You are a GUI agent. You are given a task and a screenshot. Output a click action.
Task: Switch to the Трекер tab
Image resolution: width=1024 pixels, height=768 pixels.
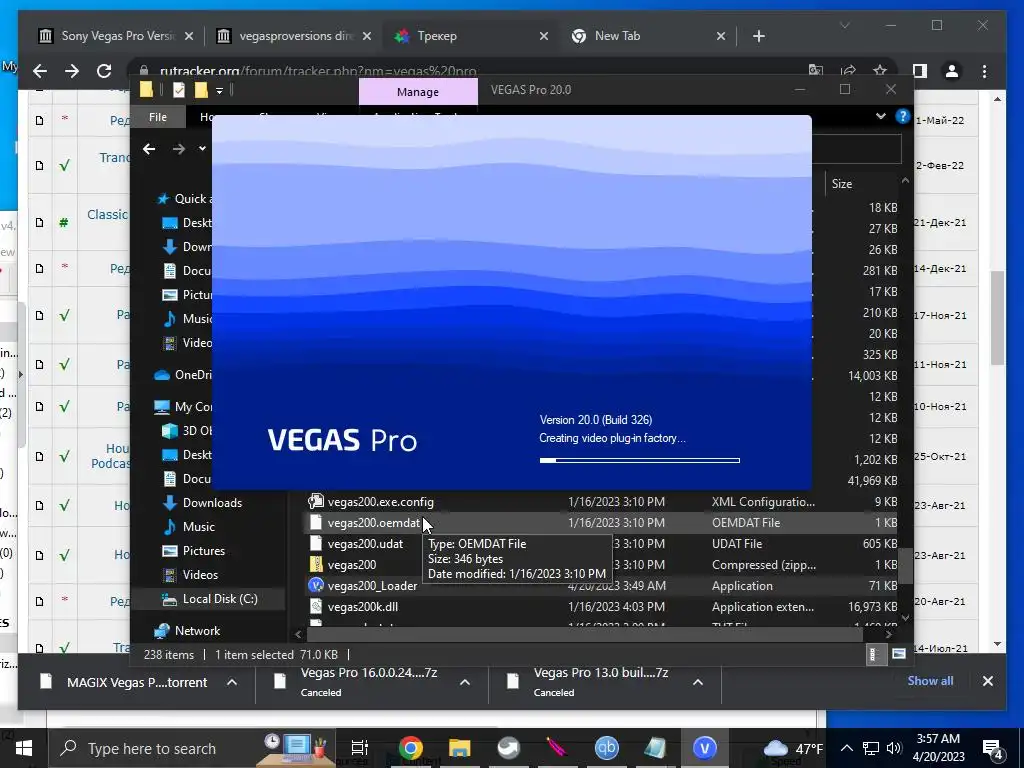471,36
